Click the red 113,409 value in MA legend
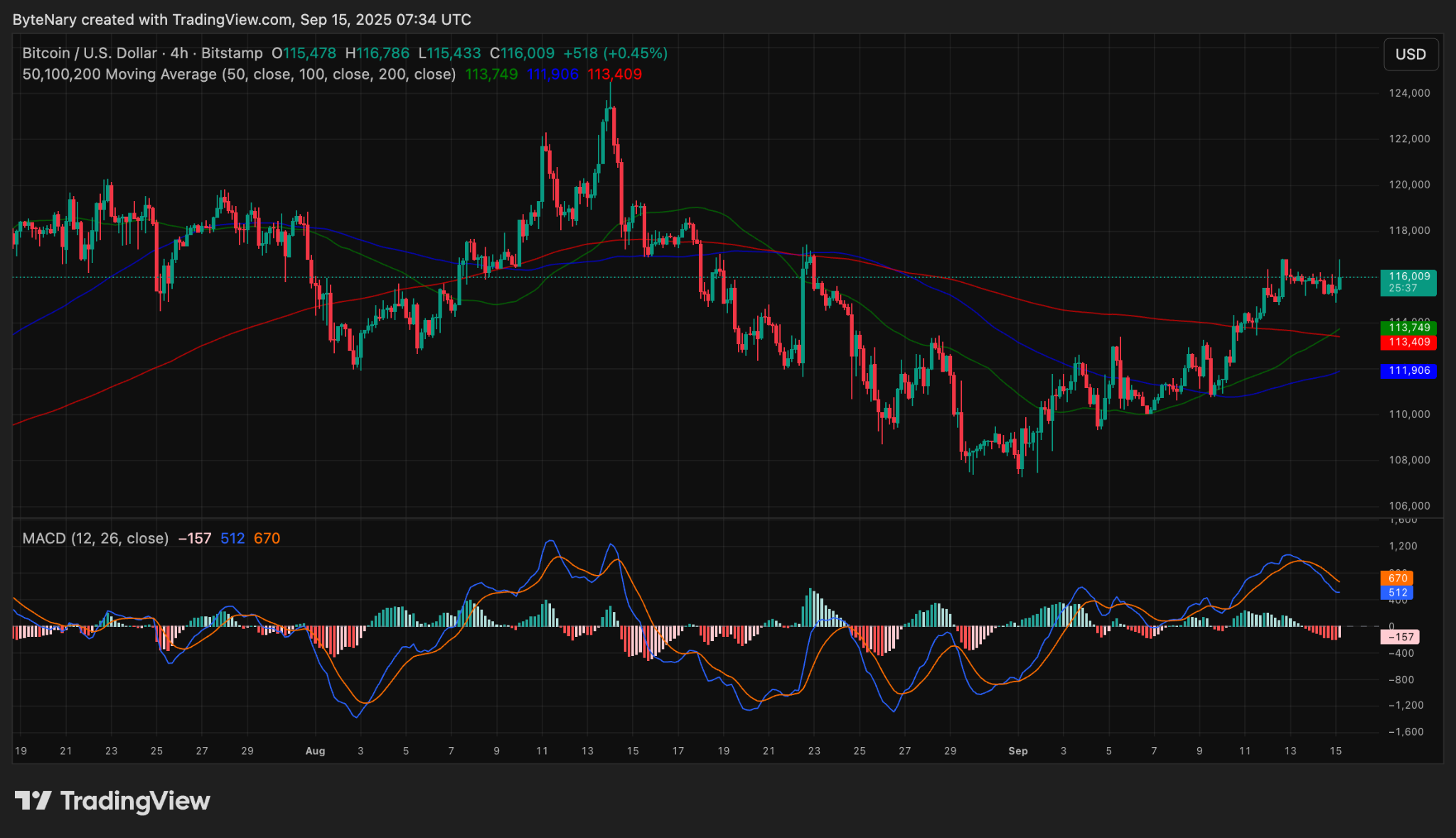 tap(614, 75)
